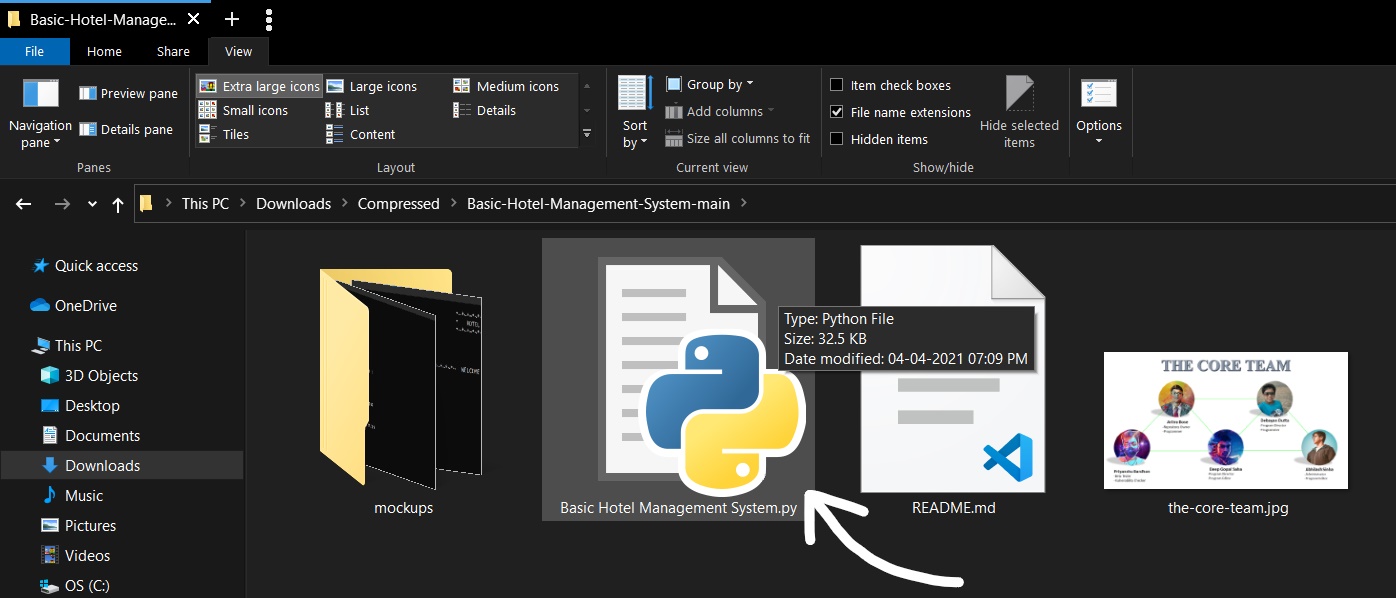The image size is (1396, 598).
Task: Select Extra large icons layout
Action: (260, 86)
